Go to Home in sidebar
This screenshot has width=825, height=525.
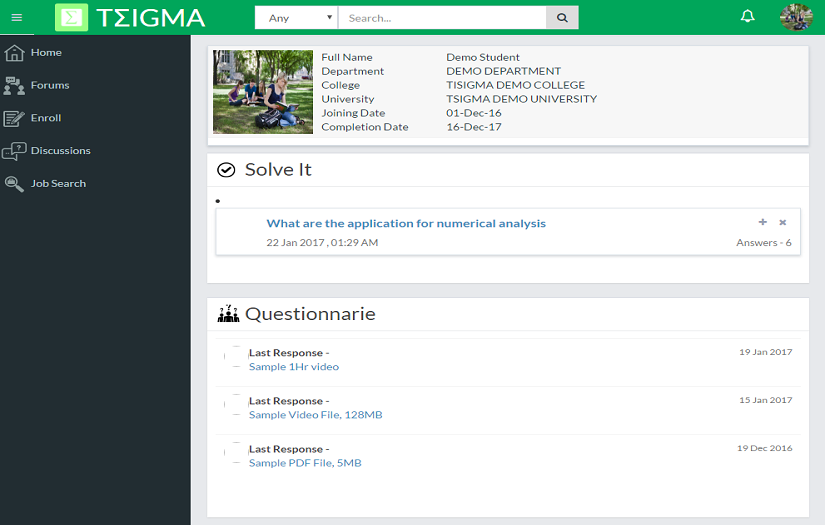tap(46, 53)
